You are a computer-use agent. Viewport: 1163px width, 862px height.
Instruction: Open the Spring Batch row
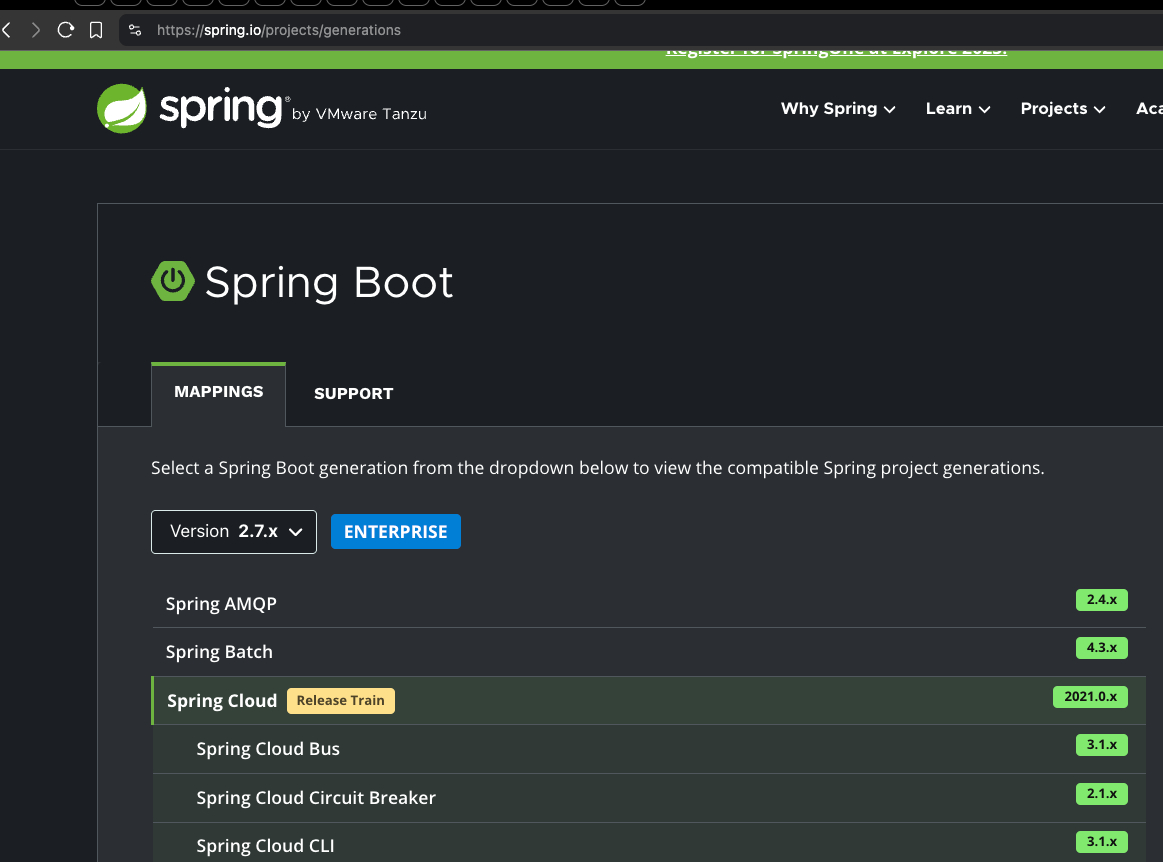pyautogui.click(x=219, y=652)
